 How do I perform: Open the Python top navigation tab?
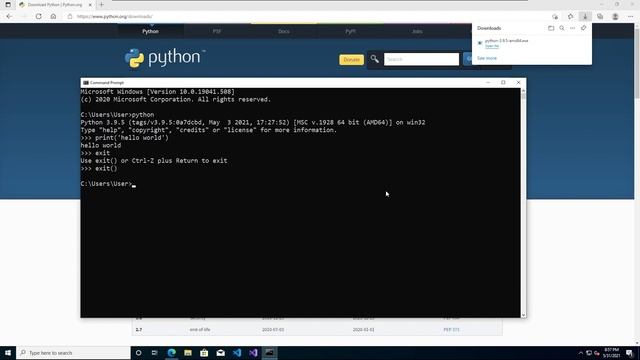[151, 31]
